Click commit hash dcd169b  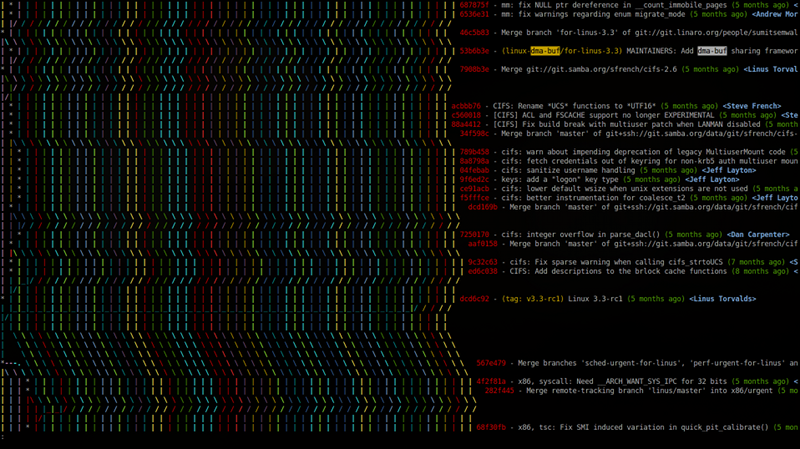pos(482,207)
